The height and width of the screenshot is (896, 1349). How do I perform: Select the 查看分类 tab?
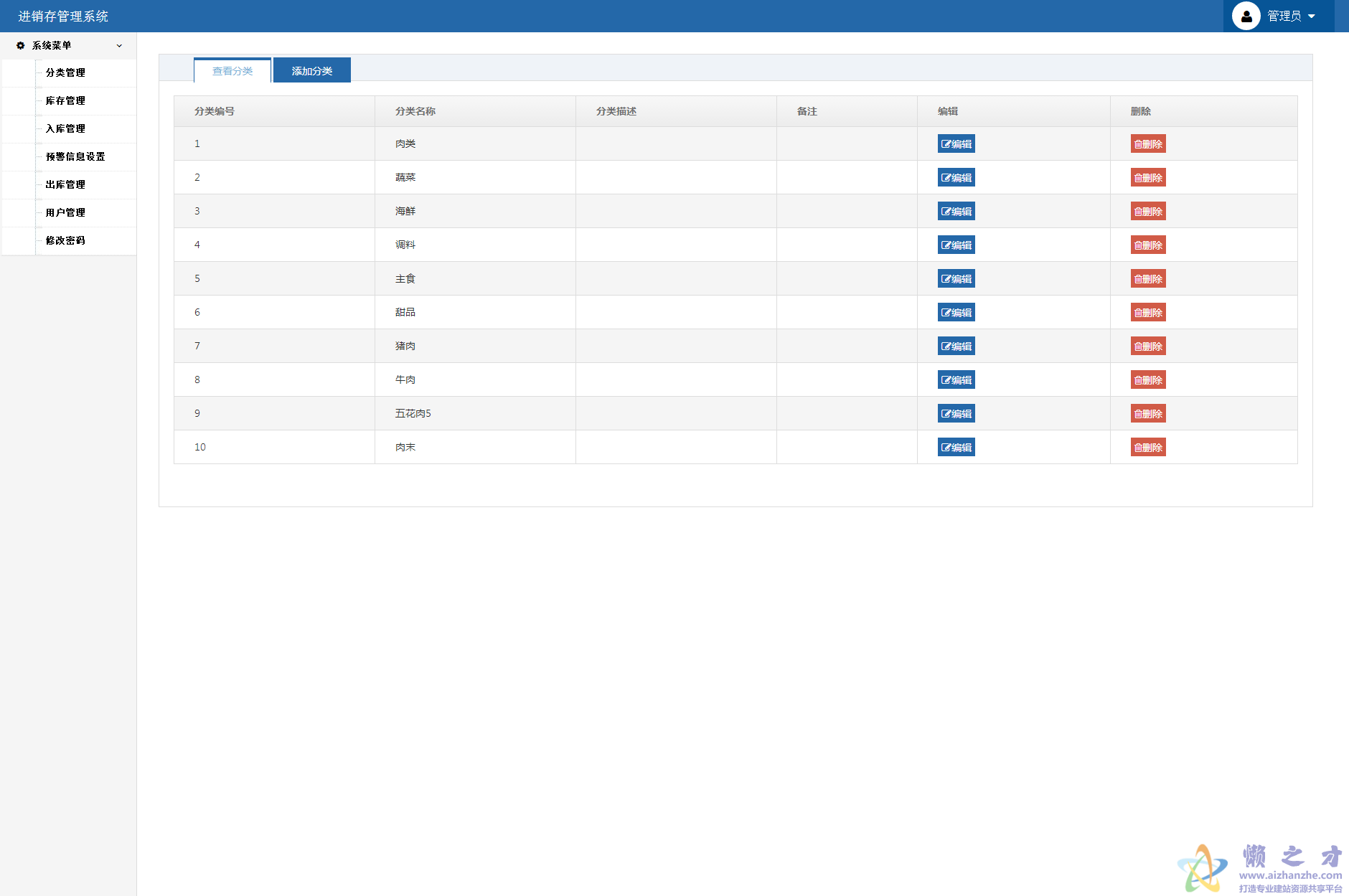tap(232, 71)
